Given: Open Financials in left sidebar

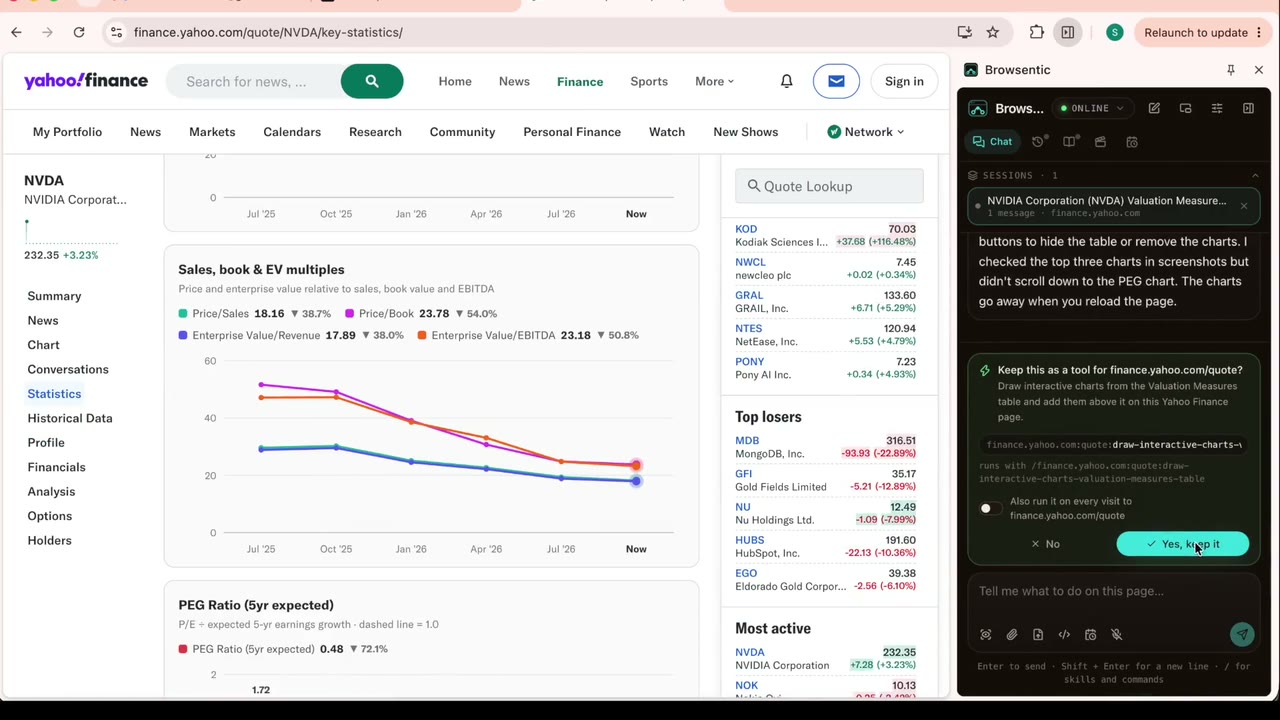Looking at the screenshot, I should (57, 467).
